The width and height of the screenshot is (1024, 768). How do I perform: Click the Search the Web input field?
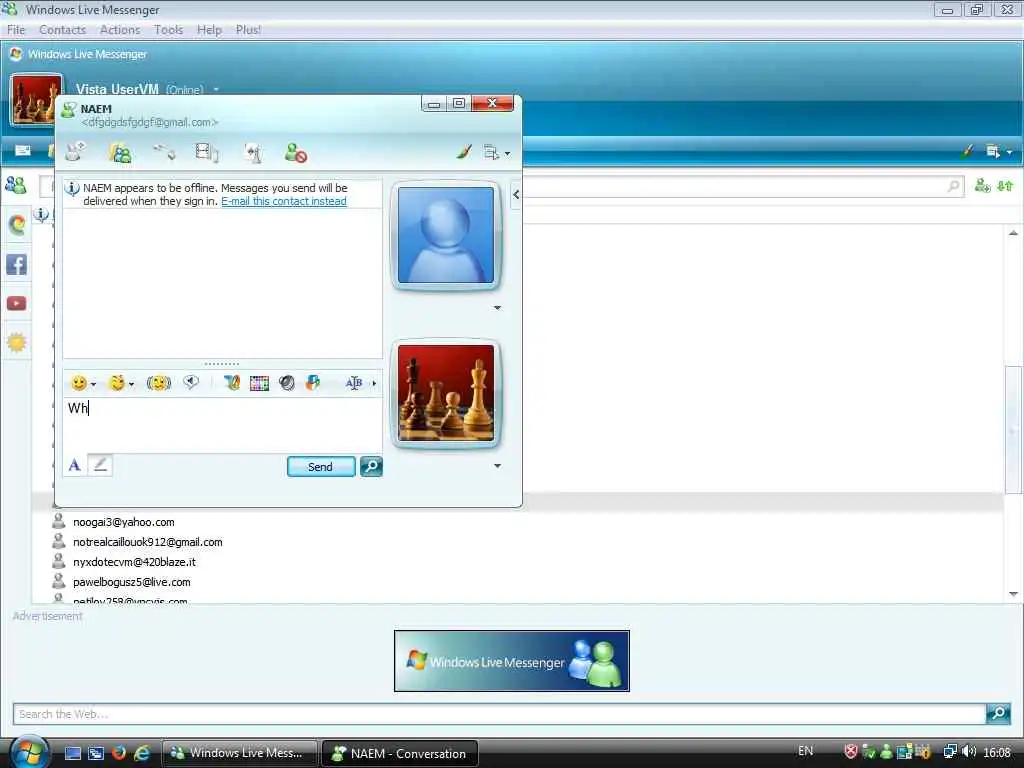click(499, 714)
